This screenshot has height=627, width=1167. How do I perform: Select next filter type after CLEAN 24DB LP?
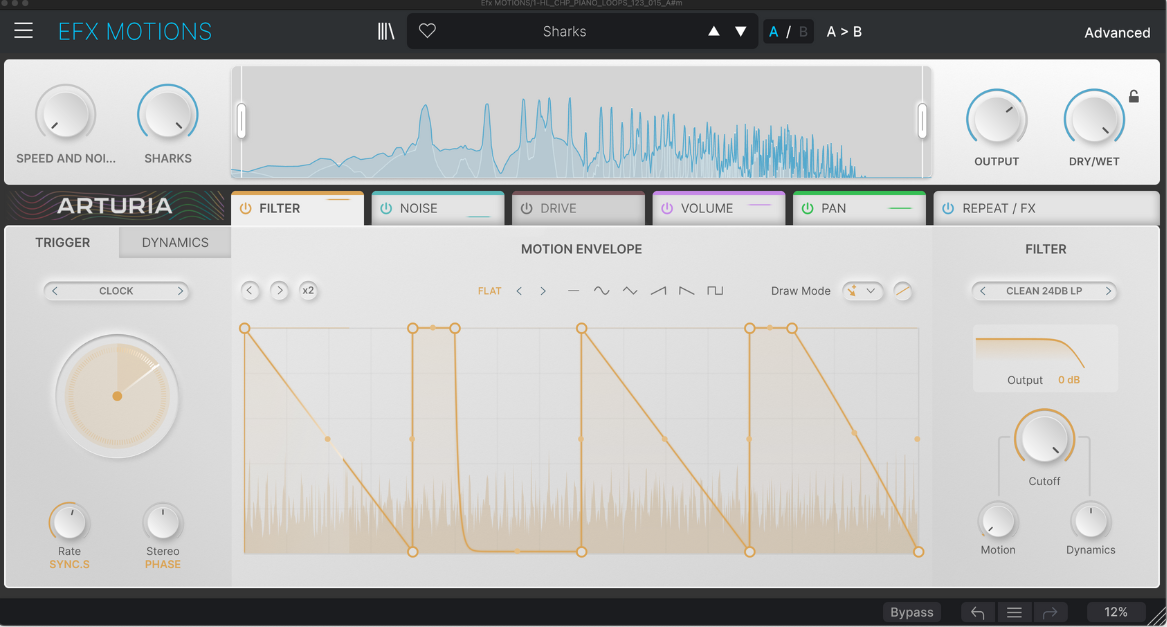tap(1108, 290)
